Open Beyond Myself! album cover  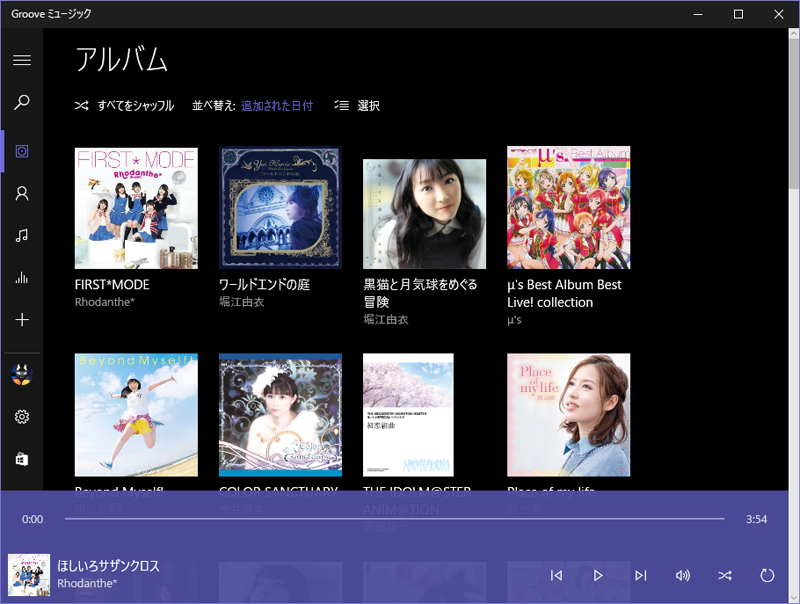point(136,415)
